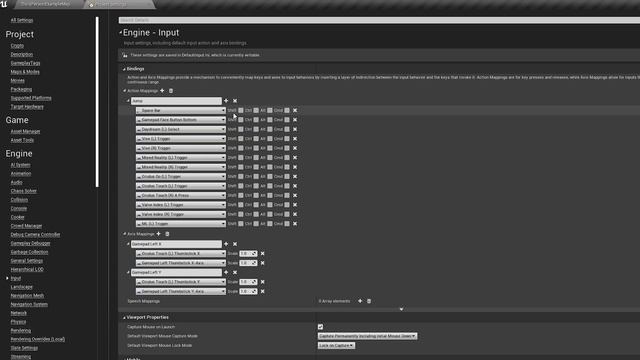640x360 pixels.
Task: Remove the Jump action mapping
Action: click(x=235, y=100)
